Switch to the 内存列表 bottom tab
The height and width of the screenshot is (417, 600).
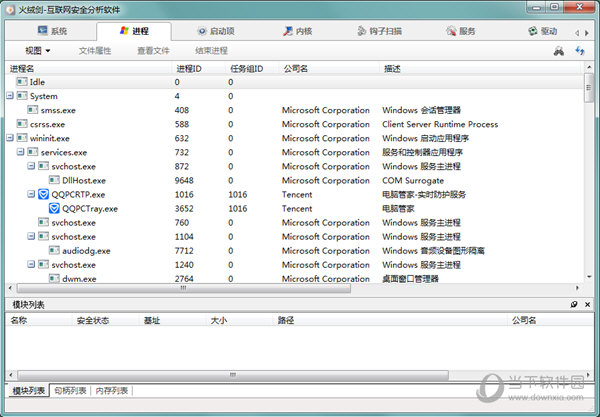[x=112, y=391]
